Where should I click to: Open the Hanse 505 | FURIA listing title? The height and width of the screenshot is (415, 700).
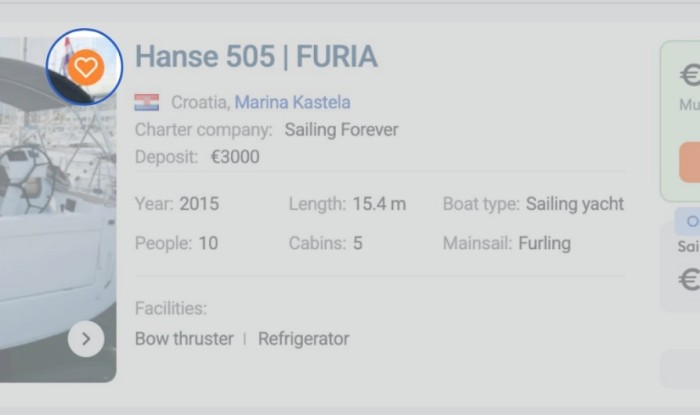(x=256, y=57)
